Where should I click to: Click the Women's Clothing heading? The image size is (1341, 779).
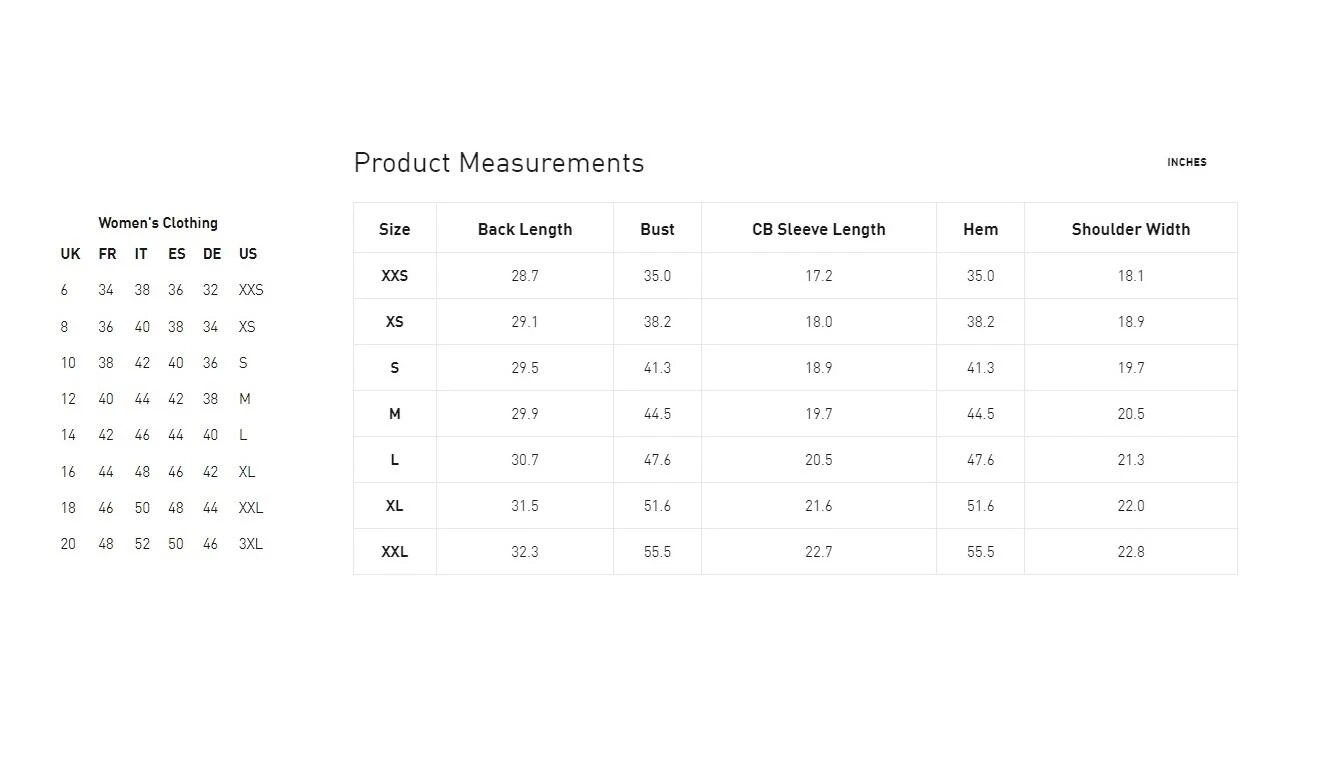[158, 223]
